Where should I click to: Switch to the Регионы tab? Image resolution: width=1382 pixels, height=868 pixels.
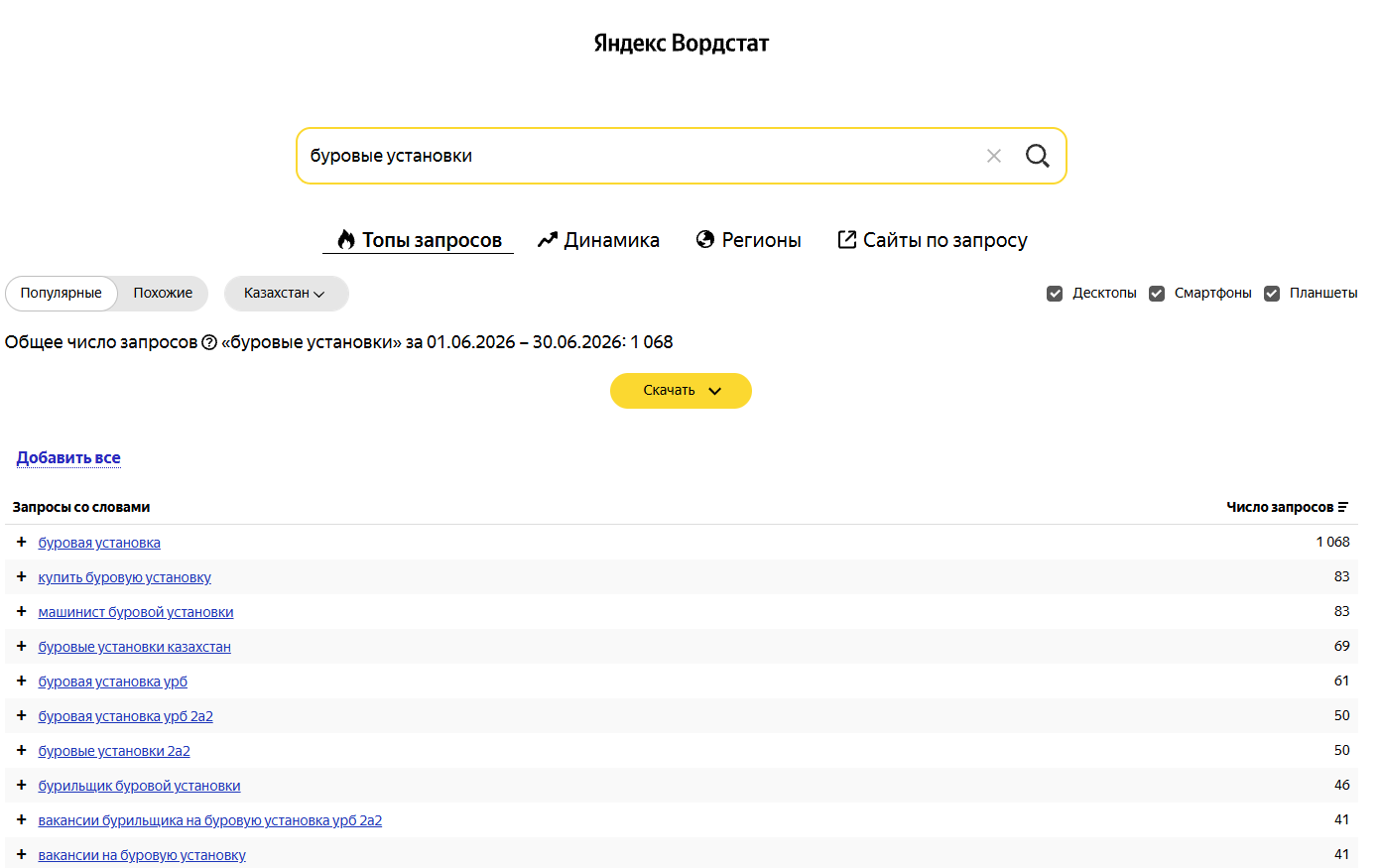click(x=749, y=240)
